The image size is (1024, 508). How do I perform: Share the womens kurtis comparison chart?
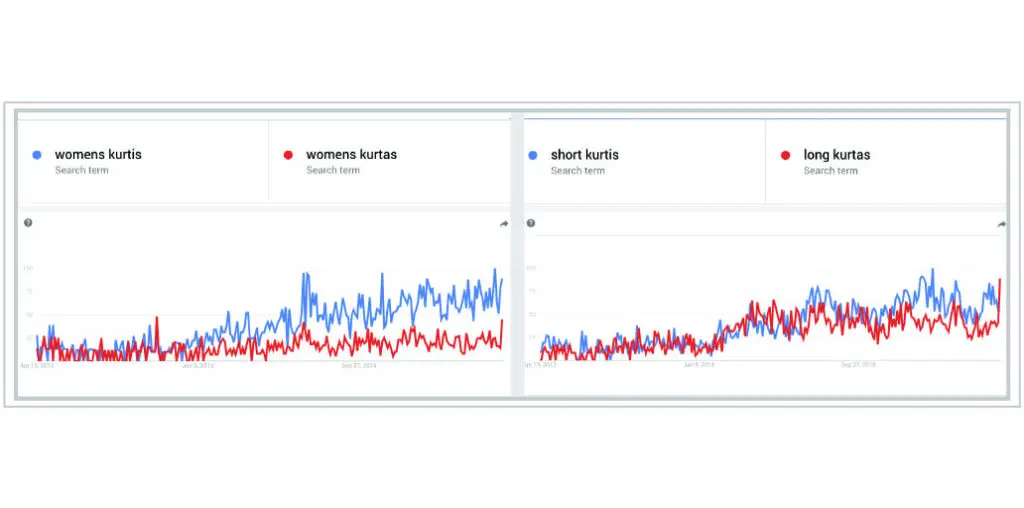tap(503, 224)
